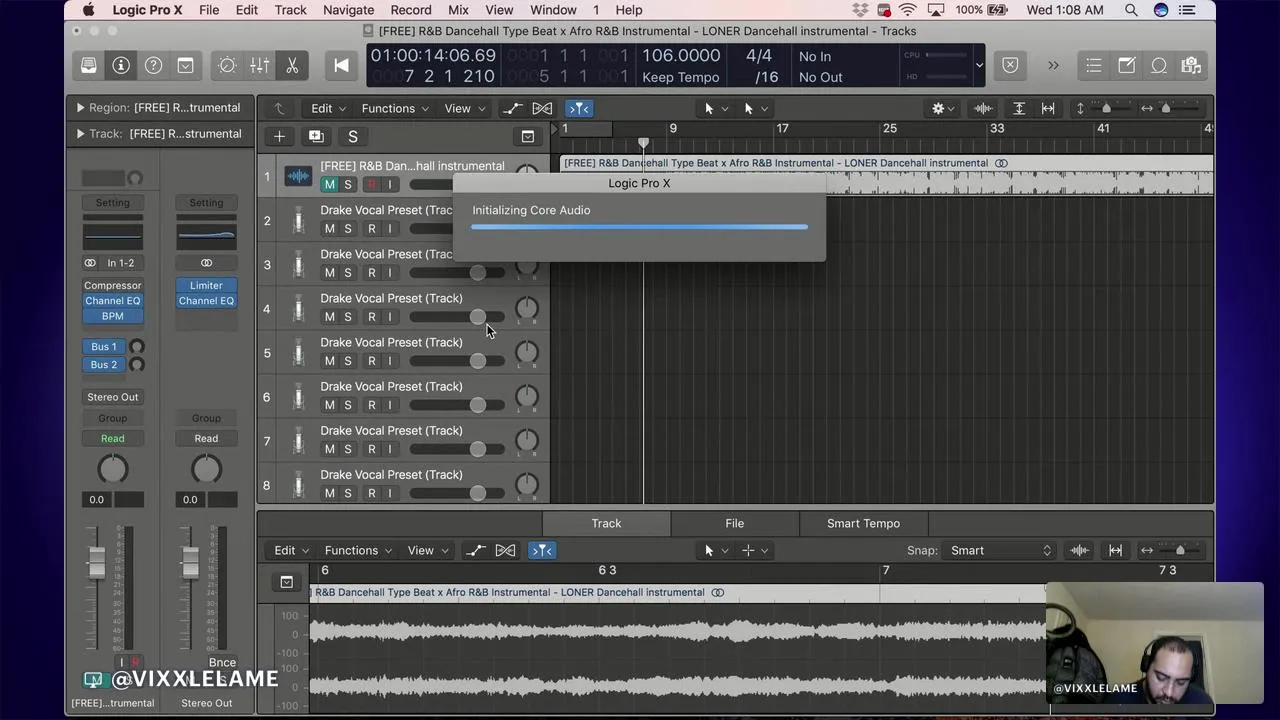Open audio editor Functions dropdown
Screen dimensions: 1280x720
[358, 550]
